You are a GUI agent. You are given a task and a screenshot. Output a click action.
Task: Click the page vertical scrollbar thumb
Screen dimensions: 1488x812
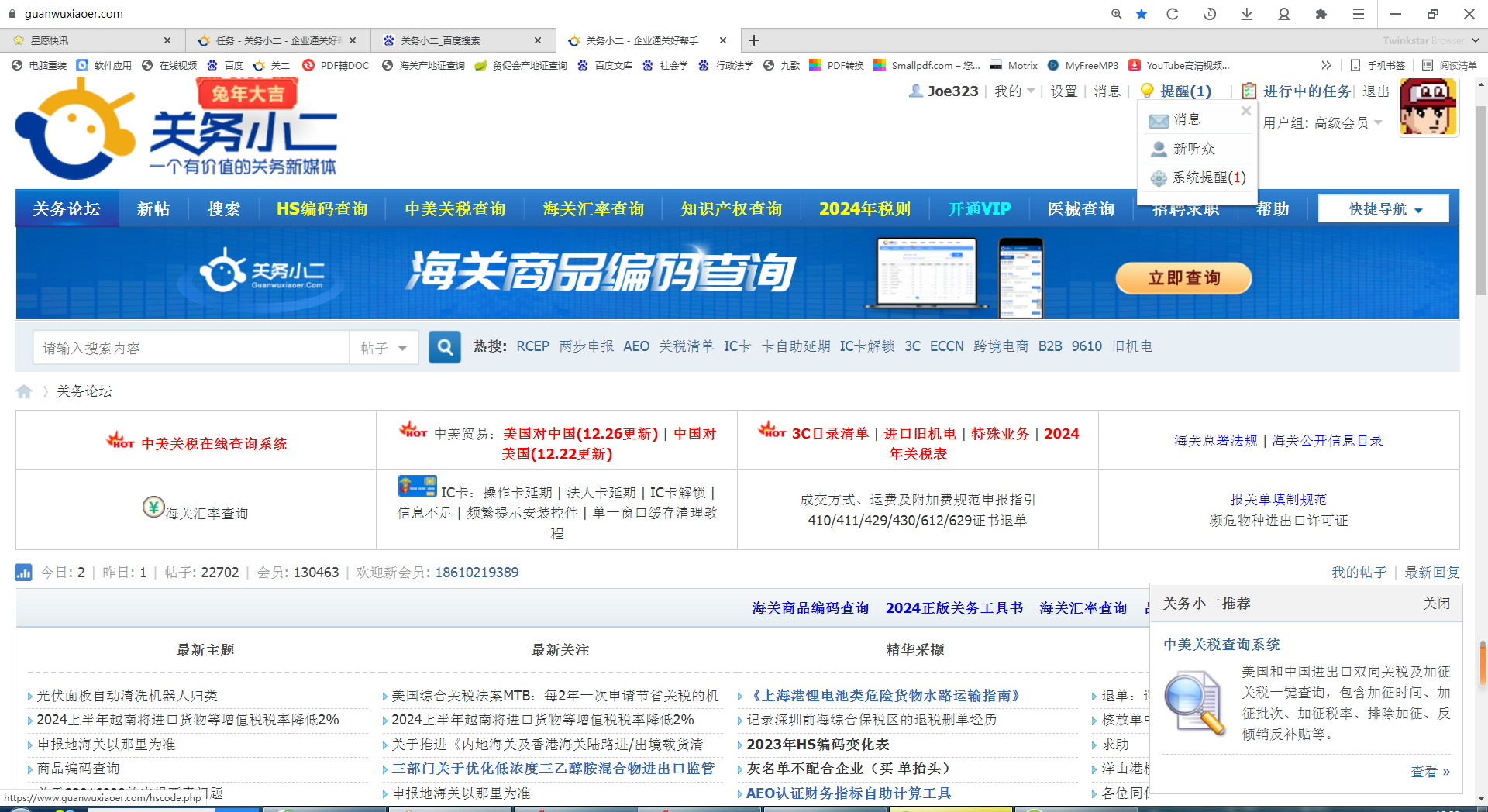pos(1481,201)
